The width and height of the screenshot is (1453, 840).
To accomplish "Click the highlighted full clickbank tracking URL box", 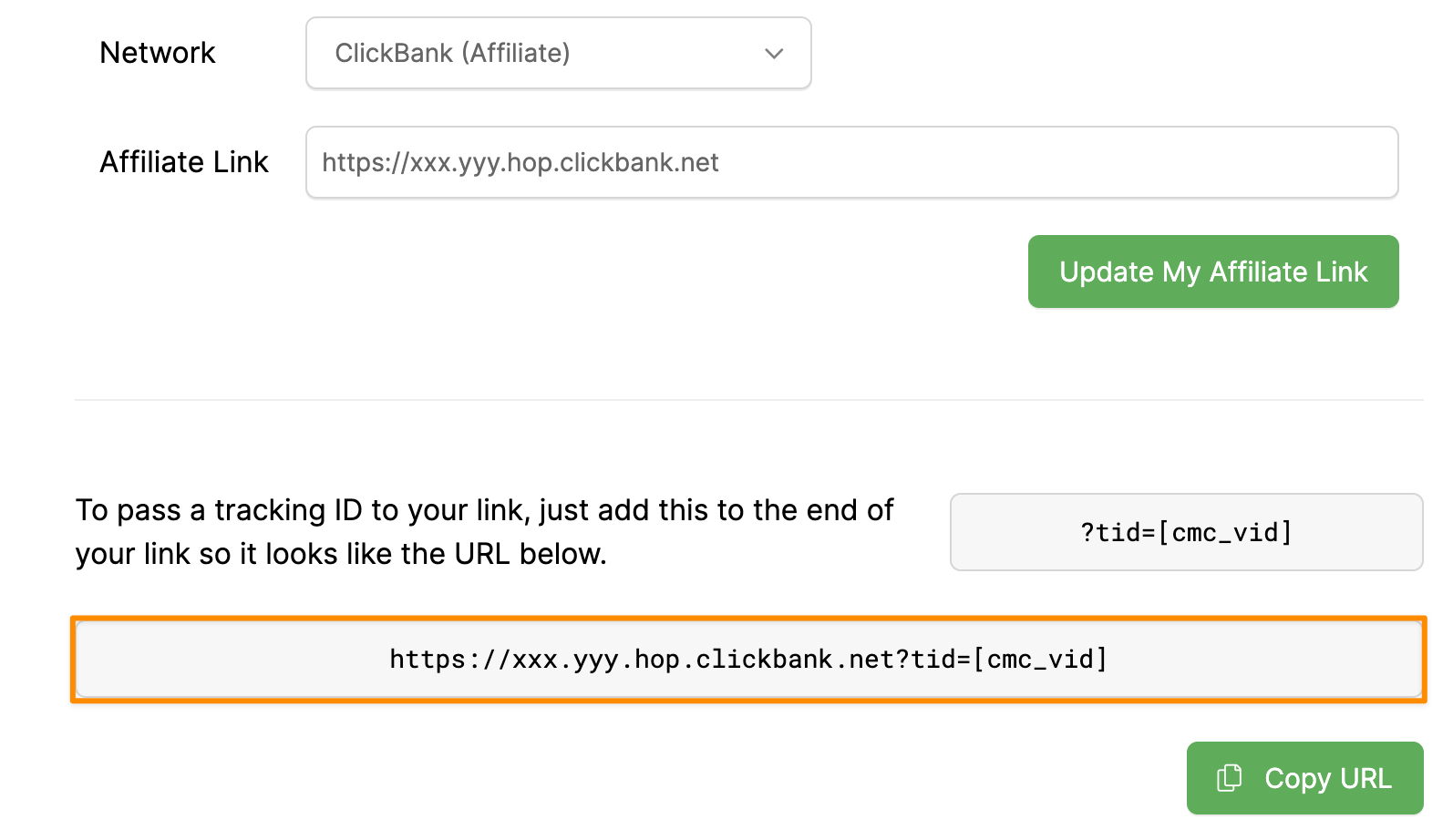I will (748, 660).
